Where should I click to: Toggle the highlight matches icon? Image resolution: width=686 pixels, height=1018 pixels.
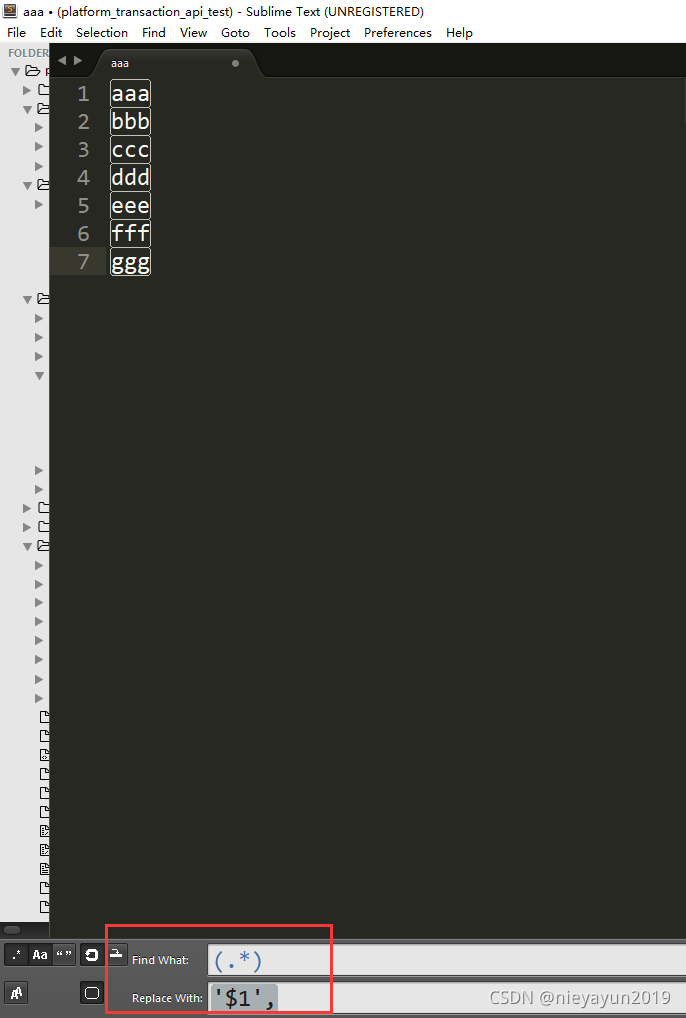92,992
